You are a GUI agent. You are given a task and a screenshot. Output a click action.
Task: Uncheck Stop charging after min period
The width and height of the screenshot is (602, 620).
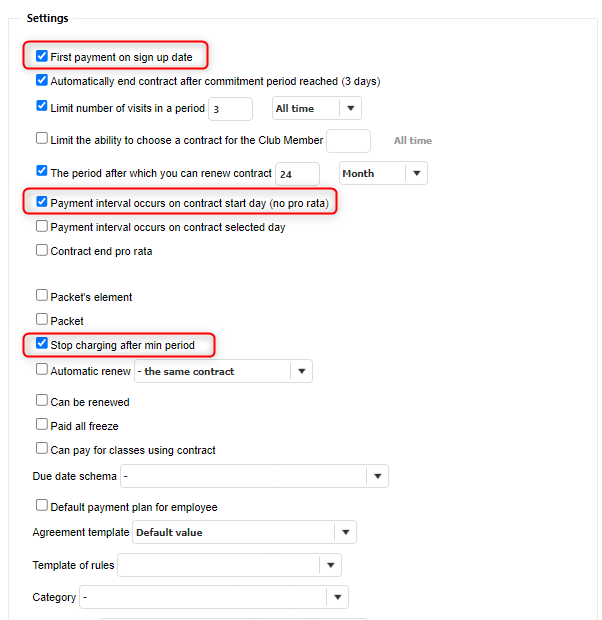point(42,345)
